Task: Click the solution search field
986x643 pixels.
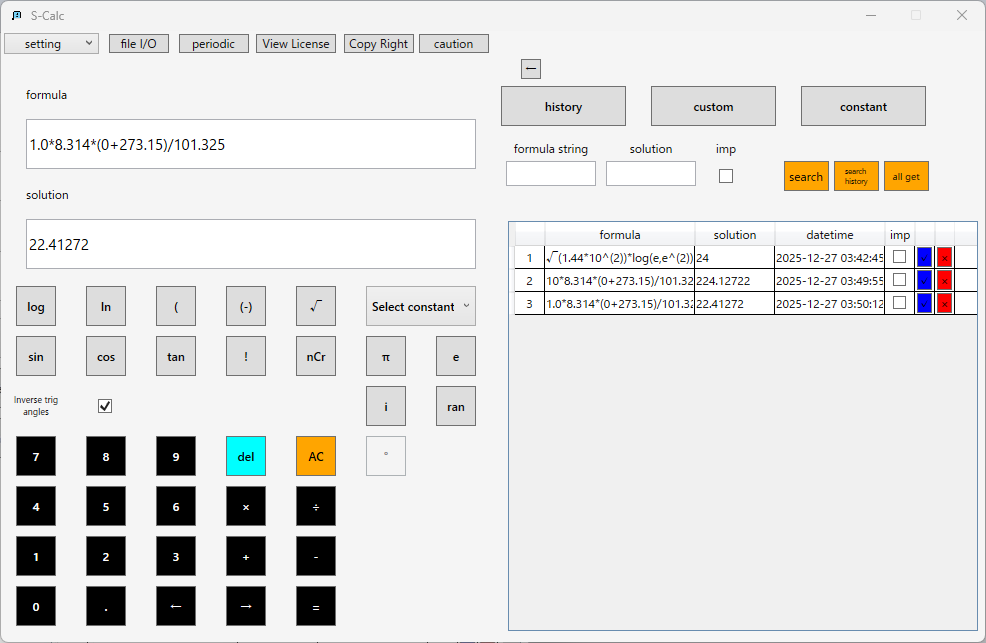Action: (x=651, y=173)
